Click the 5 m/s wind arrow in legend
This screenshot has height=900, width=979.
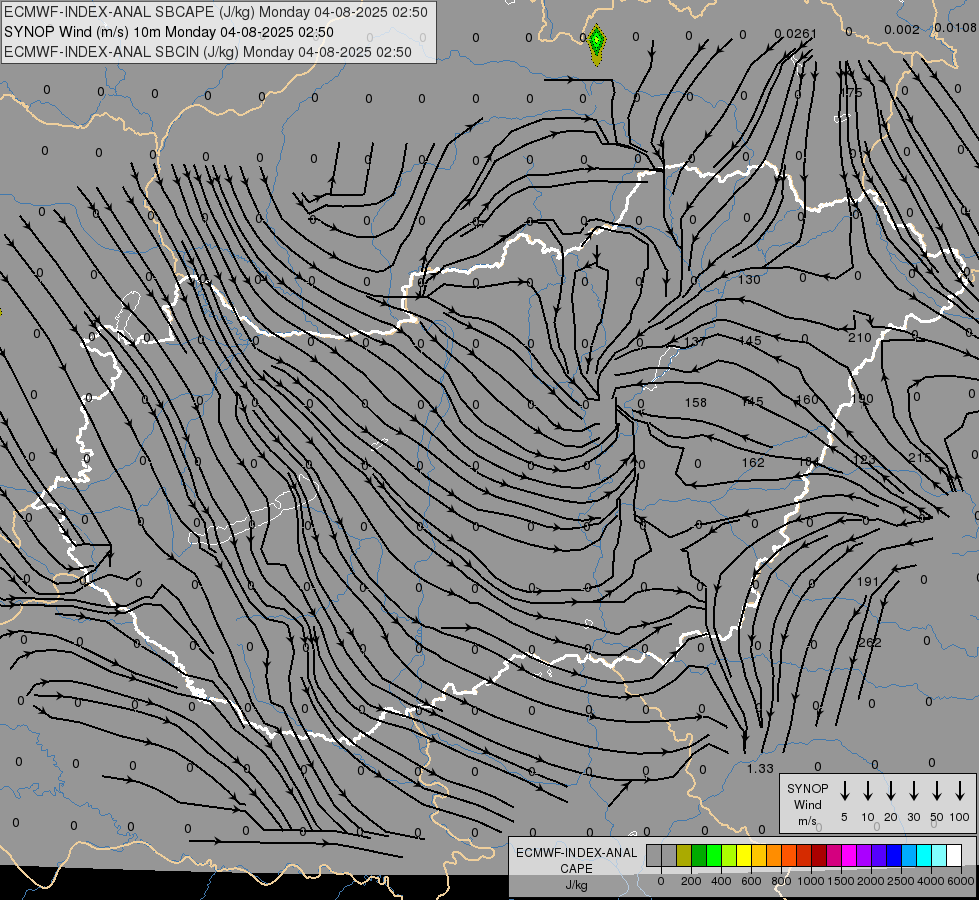(x=844, y=791)
